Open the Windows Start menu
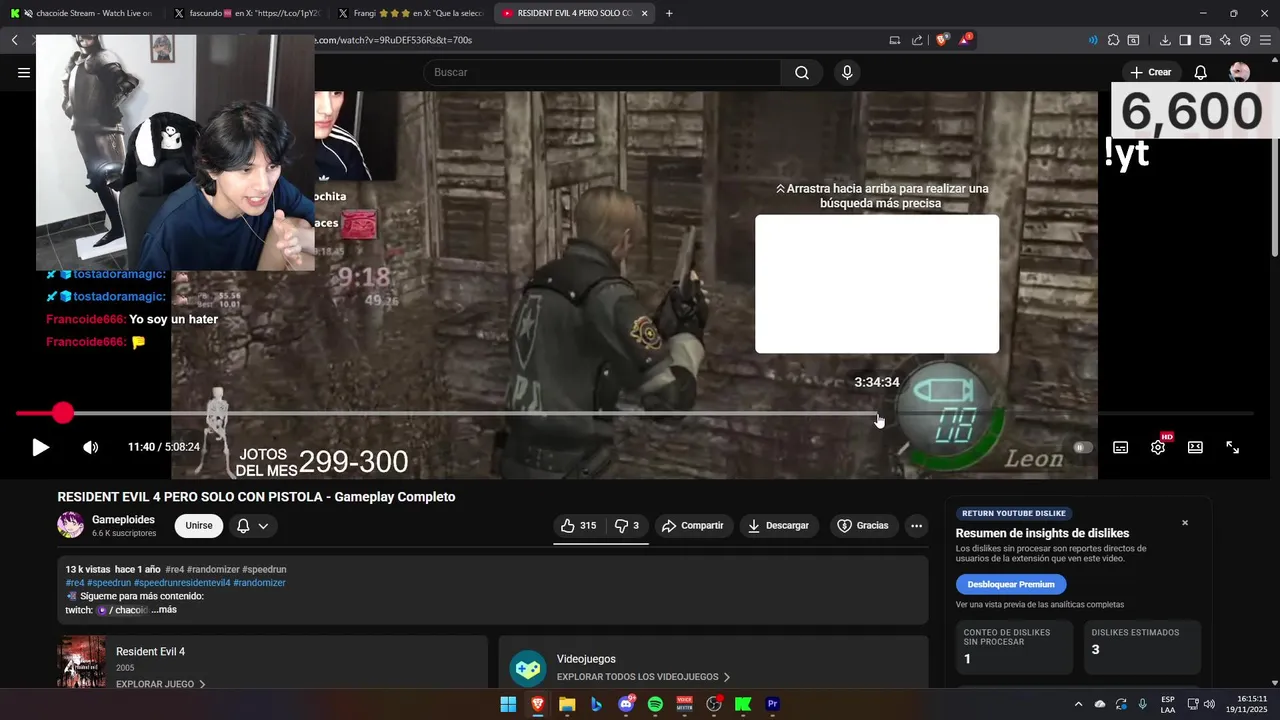The width and height of the screenshot is (1280, 720). pos(508,704)
